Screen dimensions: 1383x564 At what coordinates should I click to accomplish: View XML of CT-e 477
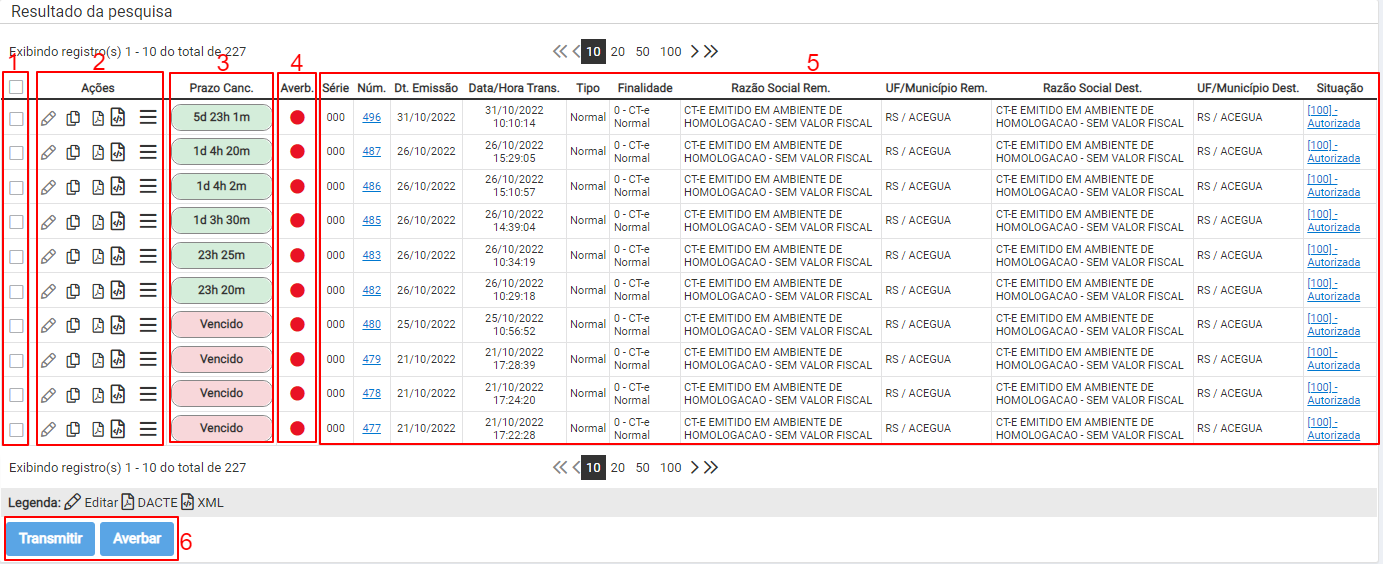[x=117, y=429]
